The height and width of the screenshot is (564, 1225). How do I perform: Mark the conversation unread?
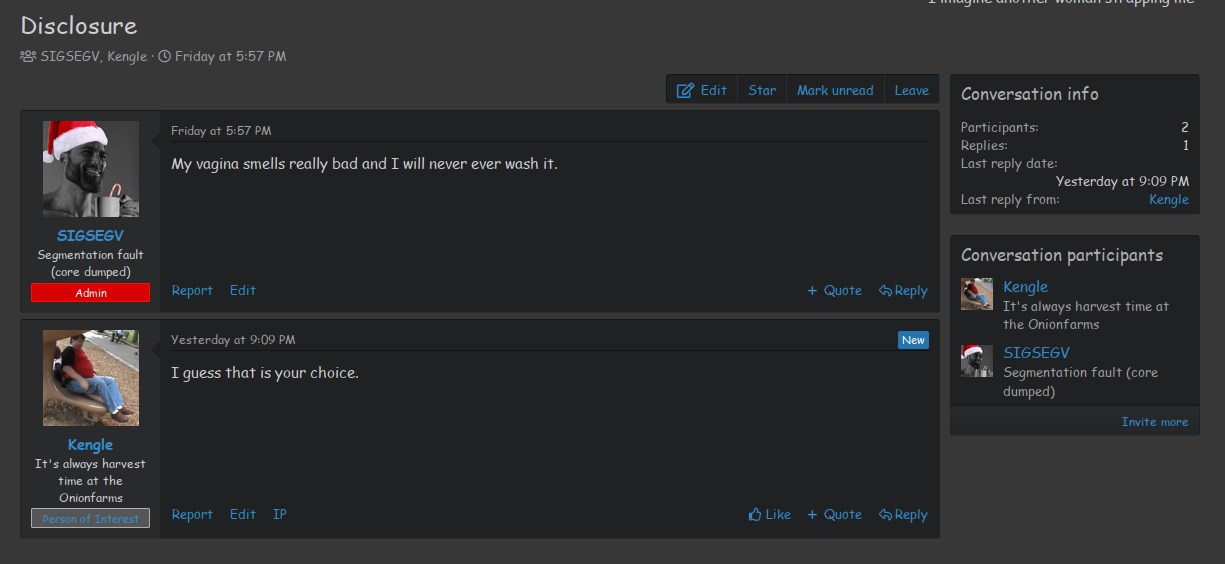(x=835, y=90)
